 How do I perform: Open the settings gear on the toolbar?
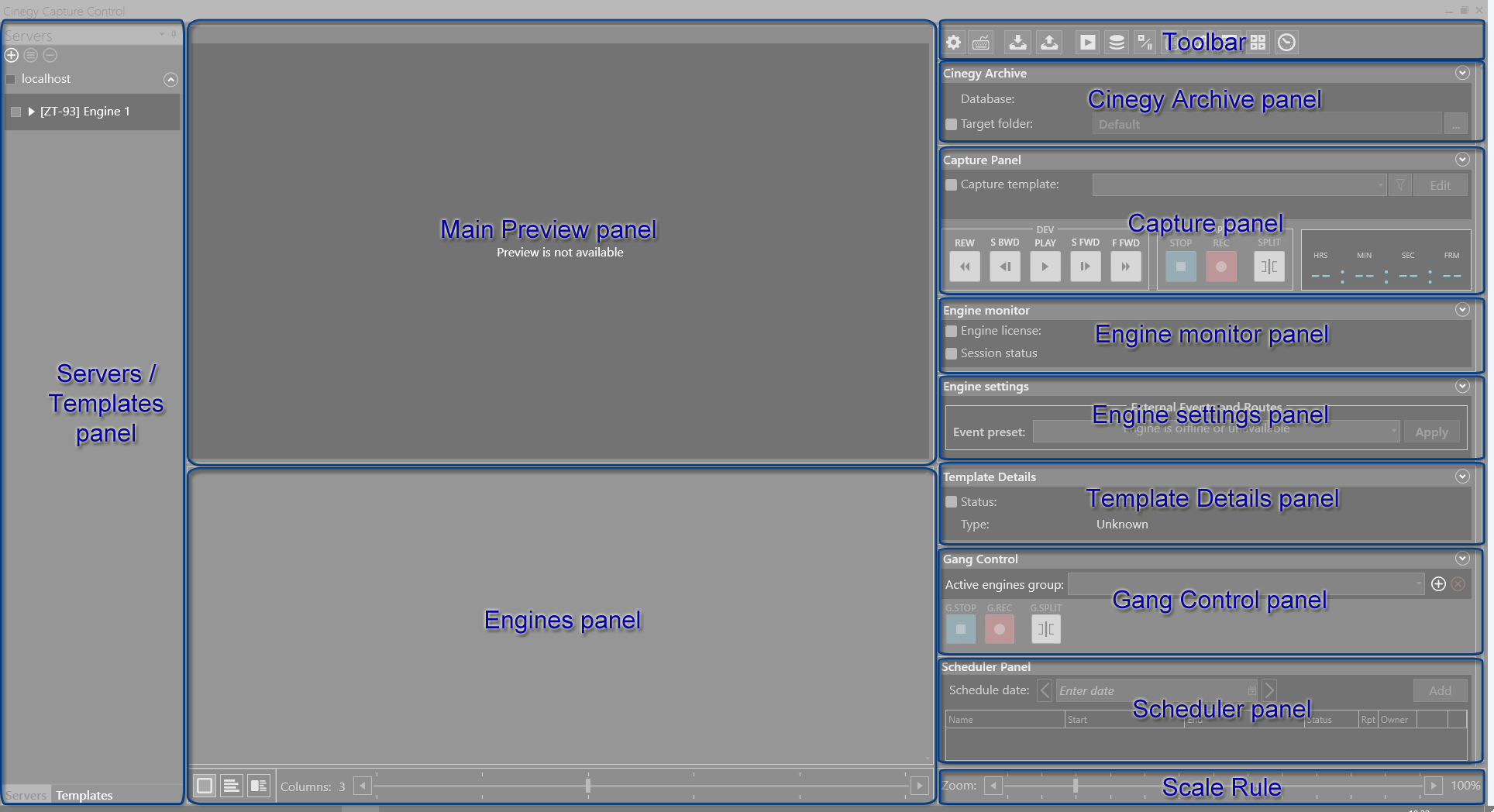pos(953,43)
